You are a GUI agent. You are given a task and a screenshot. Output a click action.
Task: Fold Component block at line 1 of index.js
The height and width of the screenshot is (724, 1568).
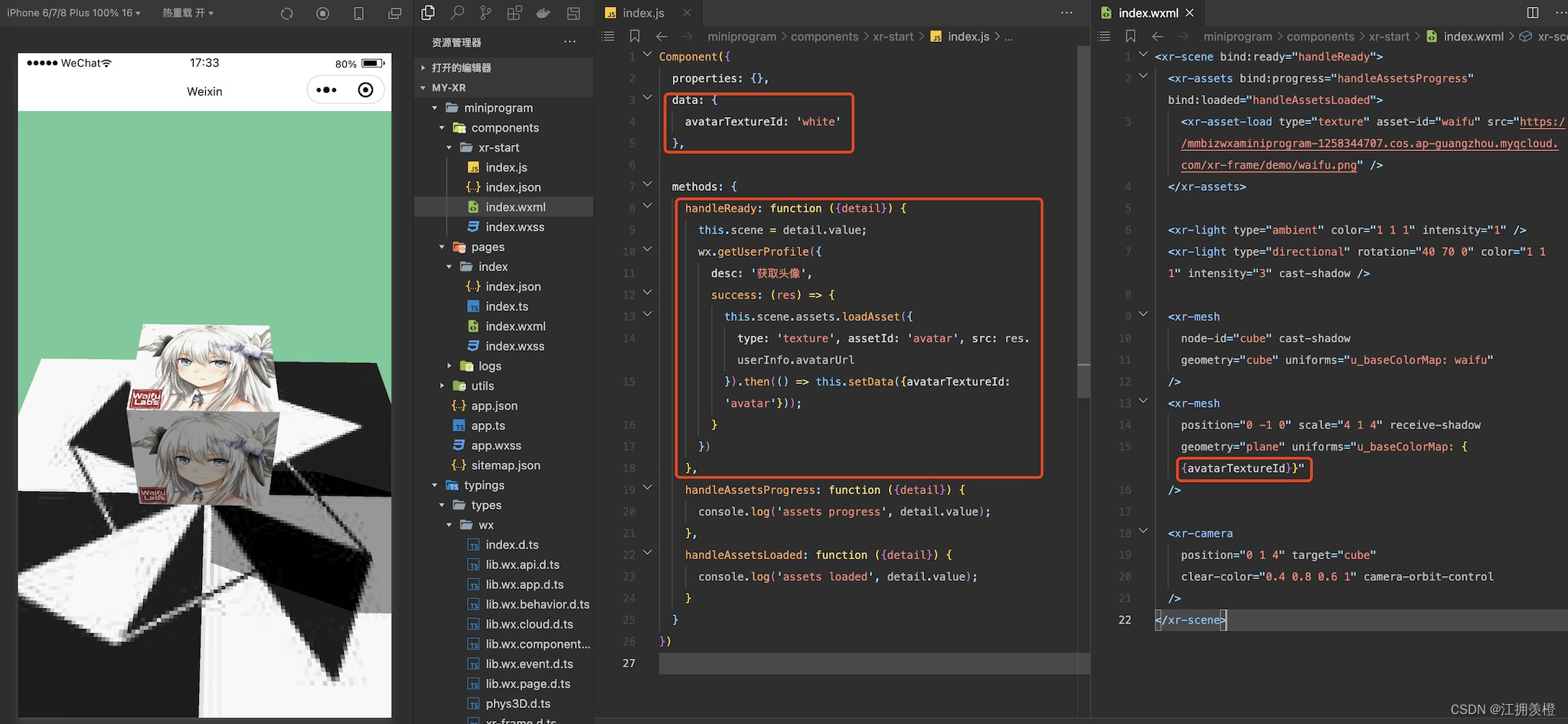[x=647, y=54]
